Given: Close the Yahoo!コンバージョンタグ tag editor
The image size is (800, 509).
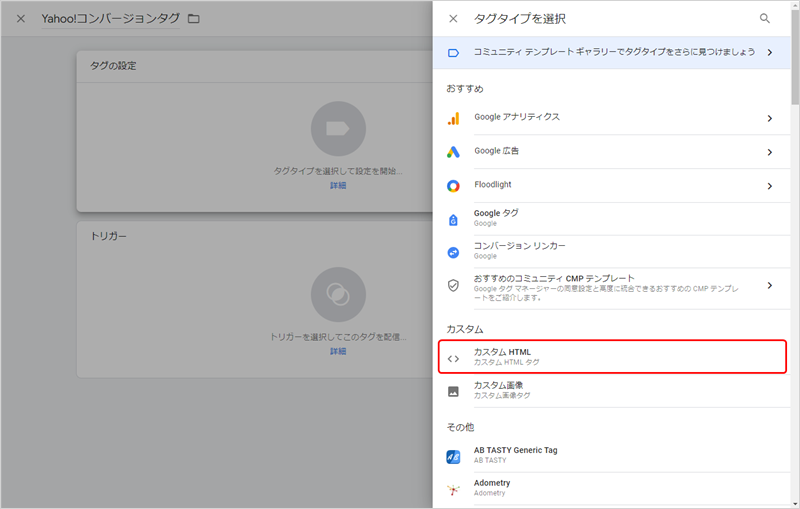Looking at the screenshot, I should tap(21, 19).
